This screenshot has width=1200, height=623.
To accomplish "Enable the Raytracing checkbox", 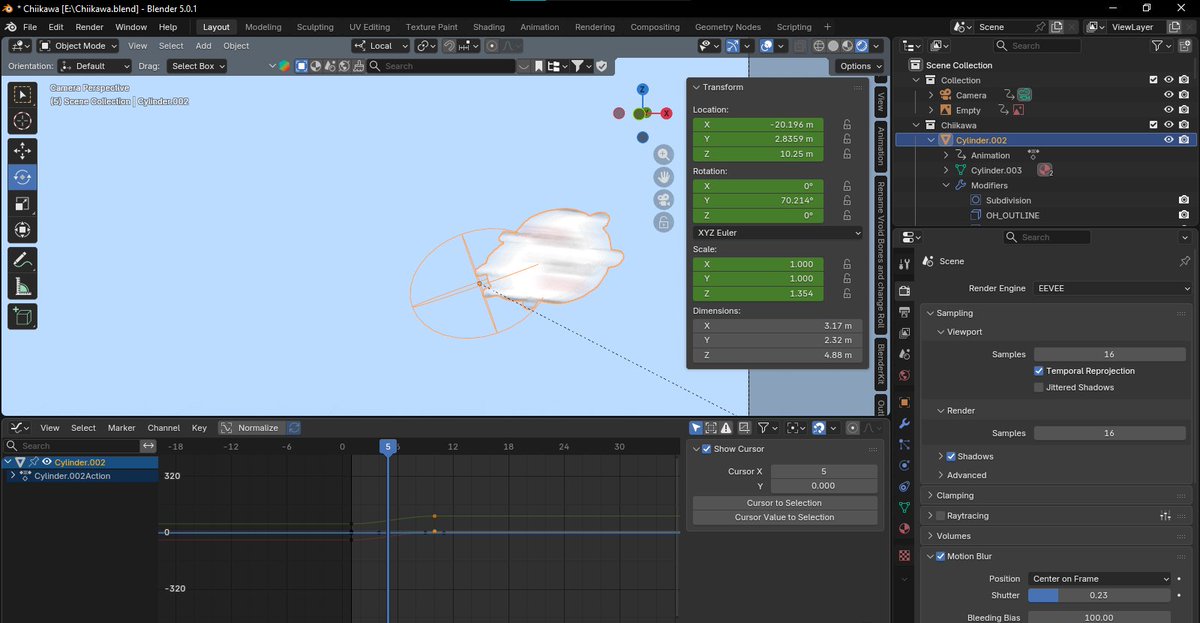I will 940,515.
